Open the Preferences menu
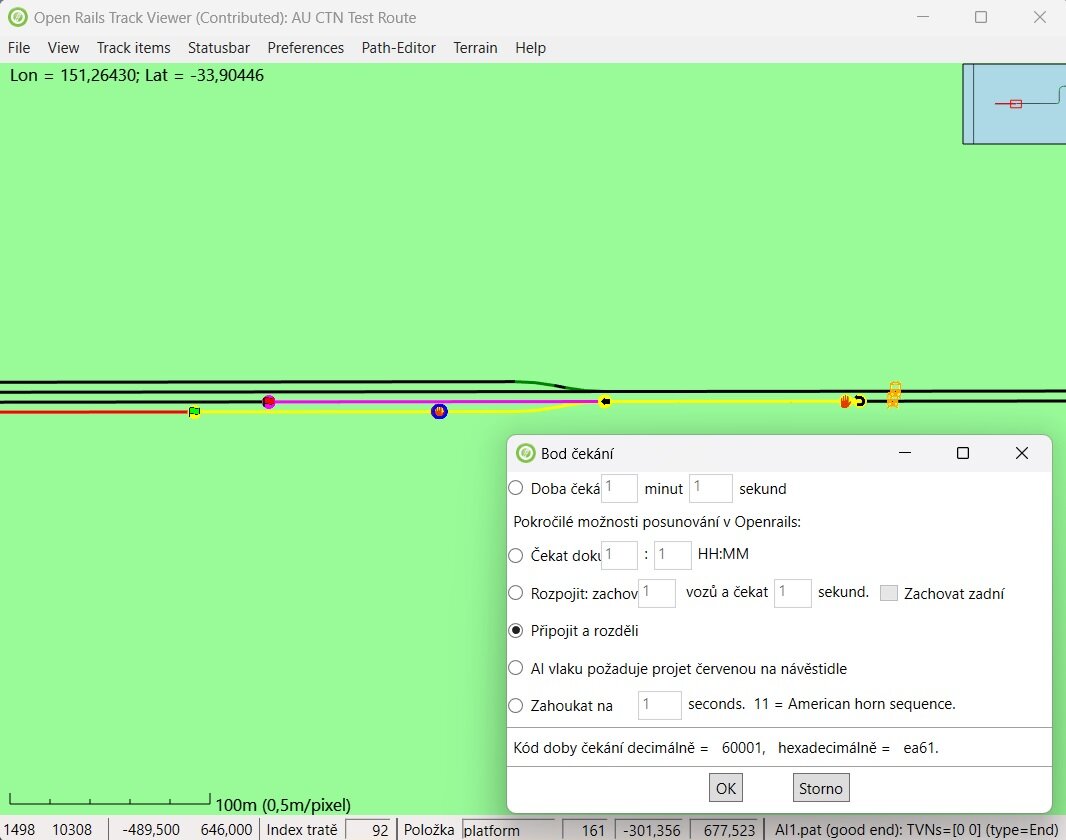Viewport: 1066px width, 840px height. [x=305, y=48]
